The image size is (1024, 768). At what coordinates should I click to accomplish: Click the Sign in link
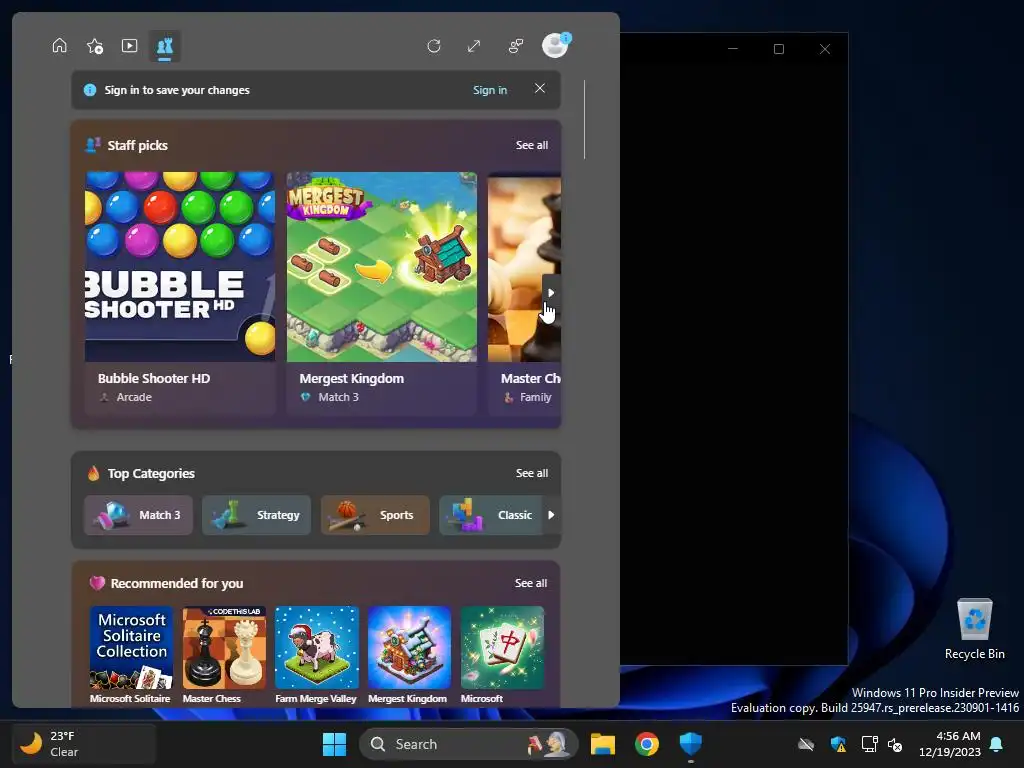point(490,90)
